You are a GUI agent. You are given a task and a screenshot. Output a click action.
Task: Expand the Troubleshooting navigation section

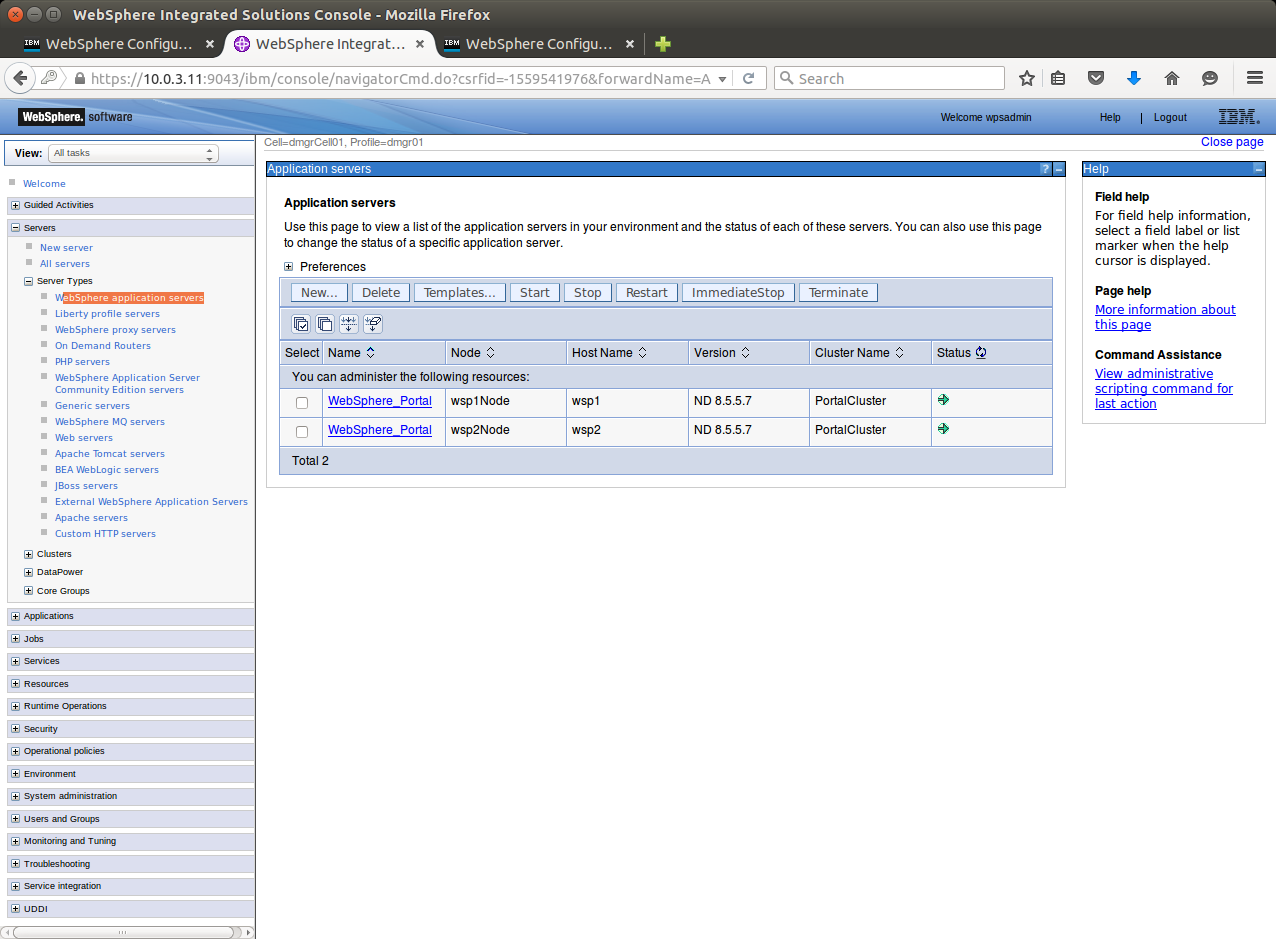pyautogui.click(x=15, y=864)
